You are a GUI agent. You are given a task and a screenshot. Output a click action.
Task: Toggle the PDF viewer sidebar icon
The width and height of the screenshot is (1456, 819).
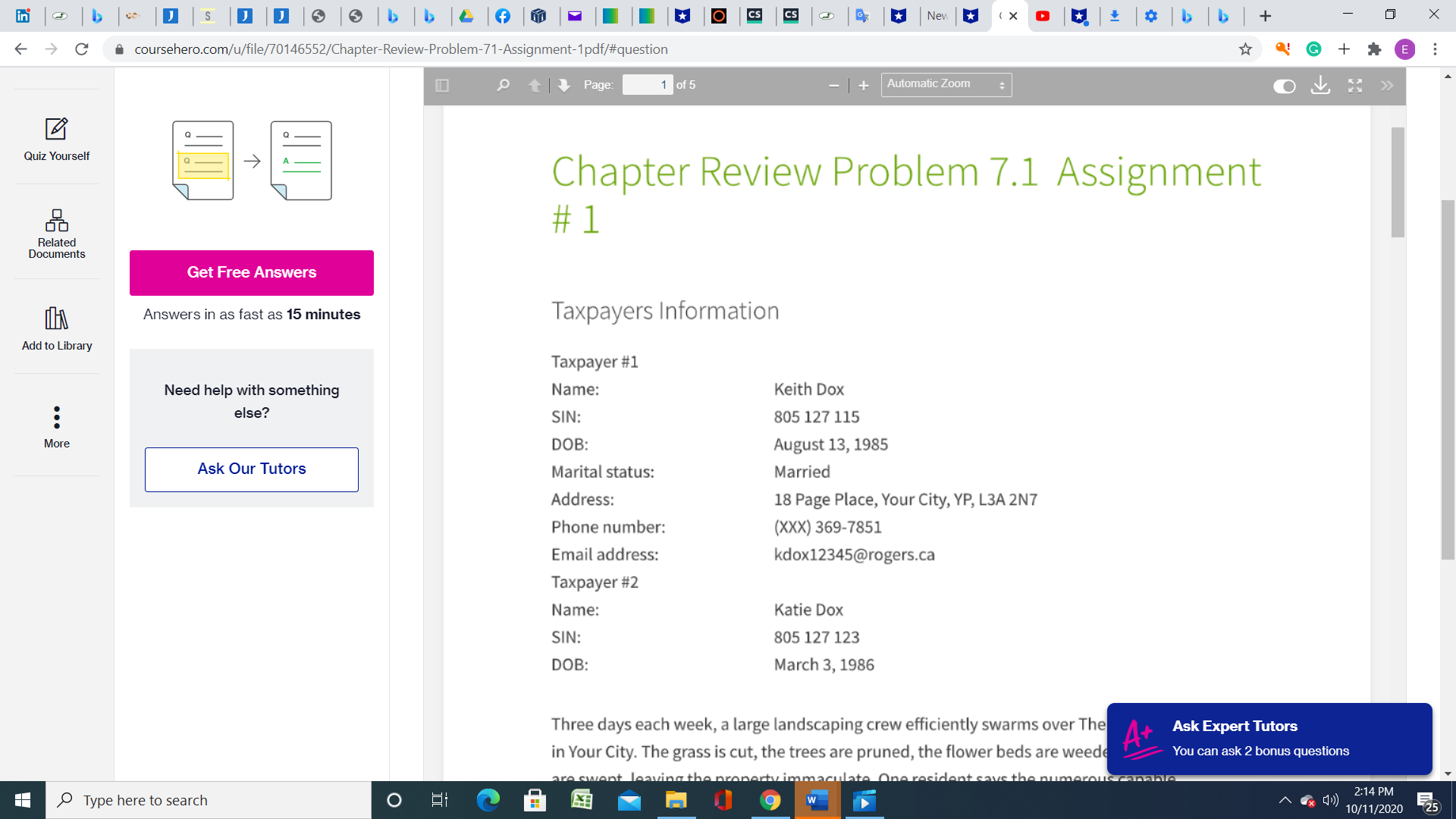coord(442,86)
